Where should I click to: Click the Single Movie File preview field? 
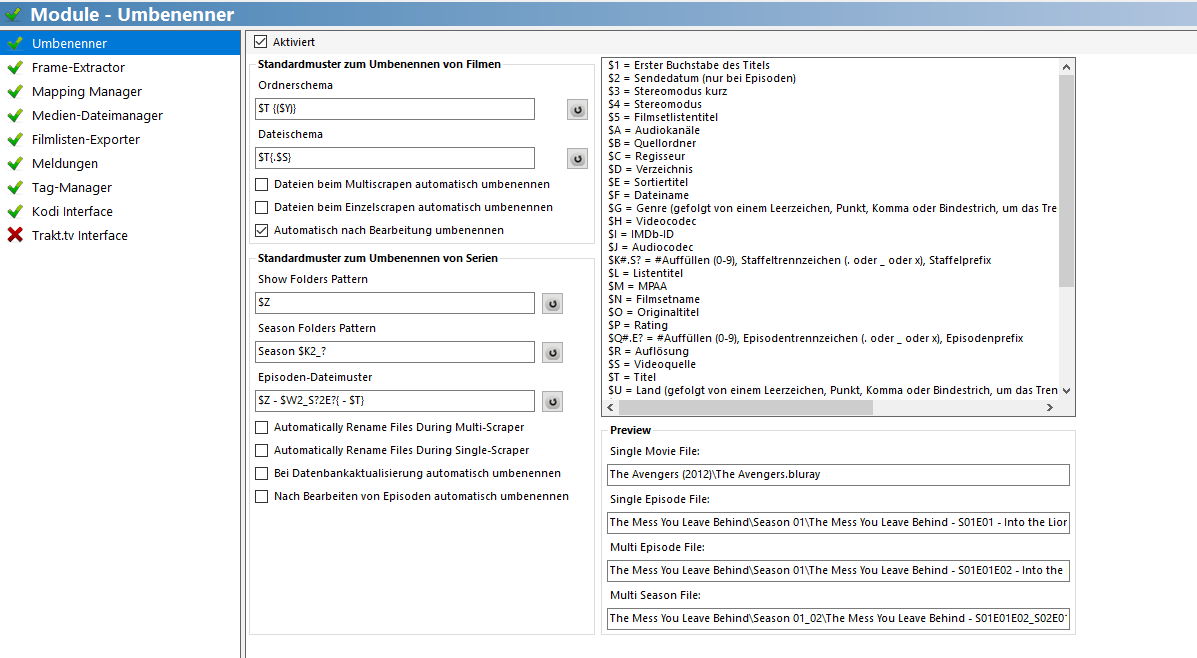pos(838,474)
